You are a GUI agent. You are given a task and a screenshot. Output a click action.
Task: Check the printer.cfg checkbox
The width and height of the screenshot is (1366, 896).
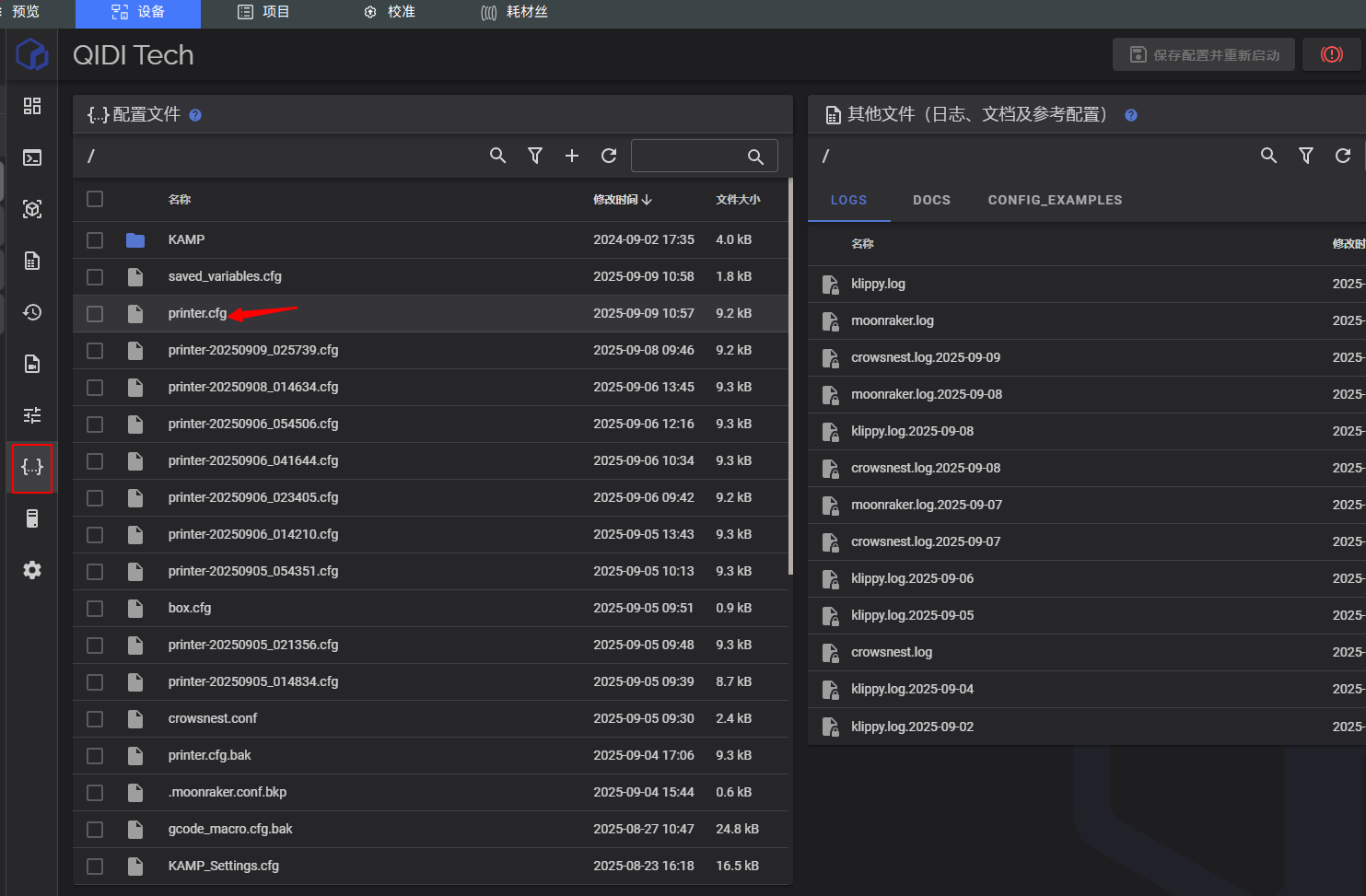tap(95, 314)
